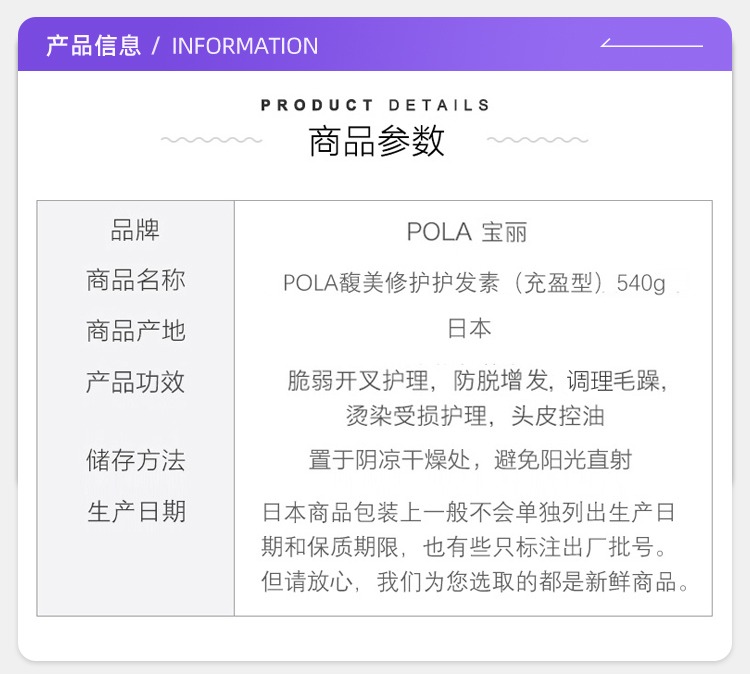Click the POLA 宝丽 brand value
The height and width of the screenshot is (674, 750).
(467, 232)
